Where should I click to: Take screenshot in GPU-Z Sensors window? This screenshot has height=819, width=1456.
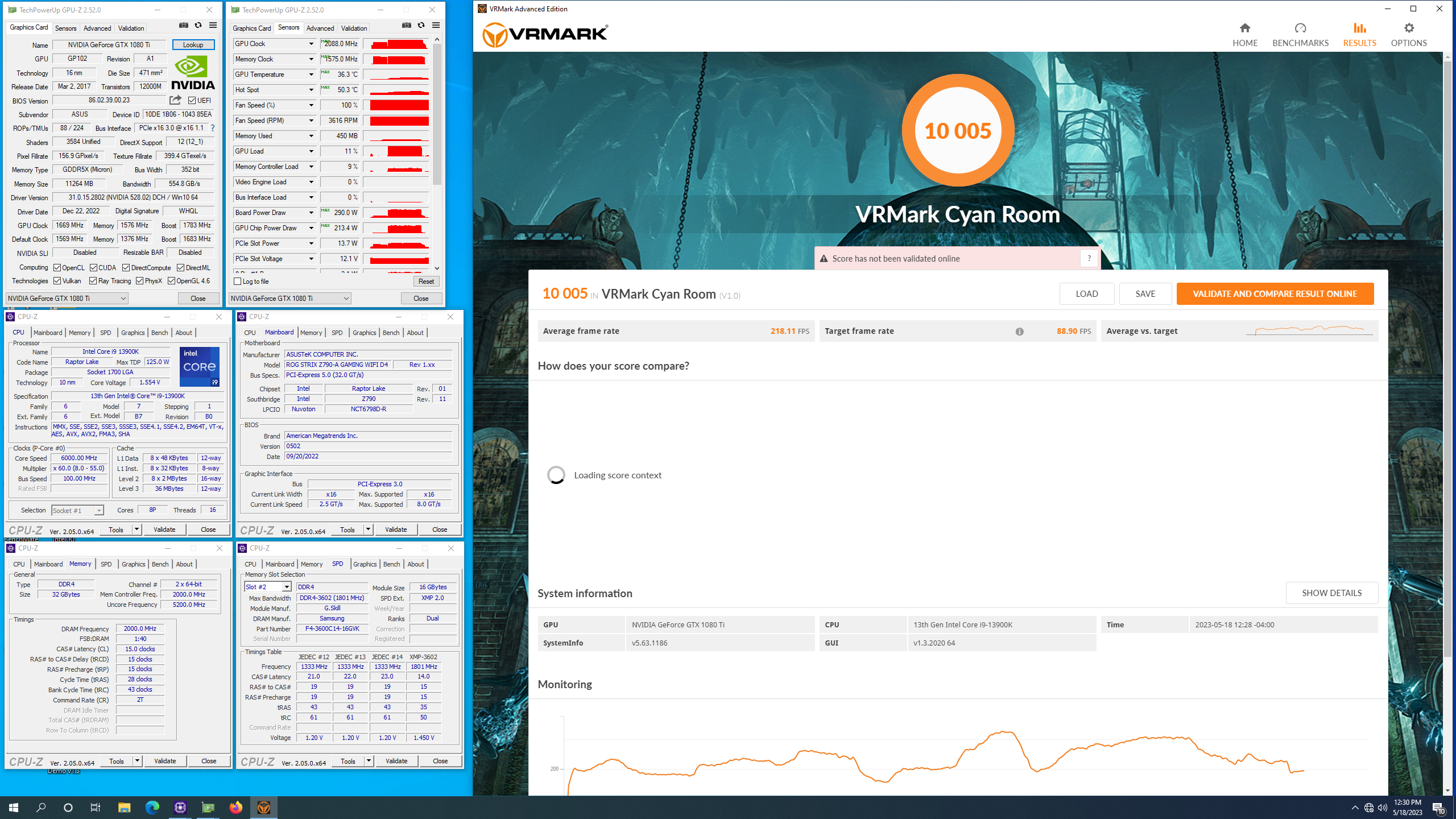[406, 26]
